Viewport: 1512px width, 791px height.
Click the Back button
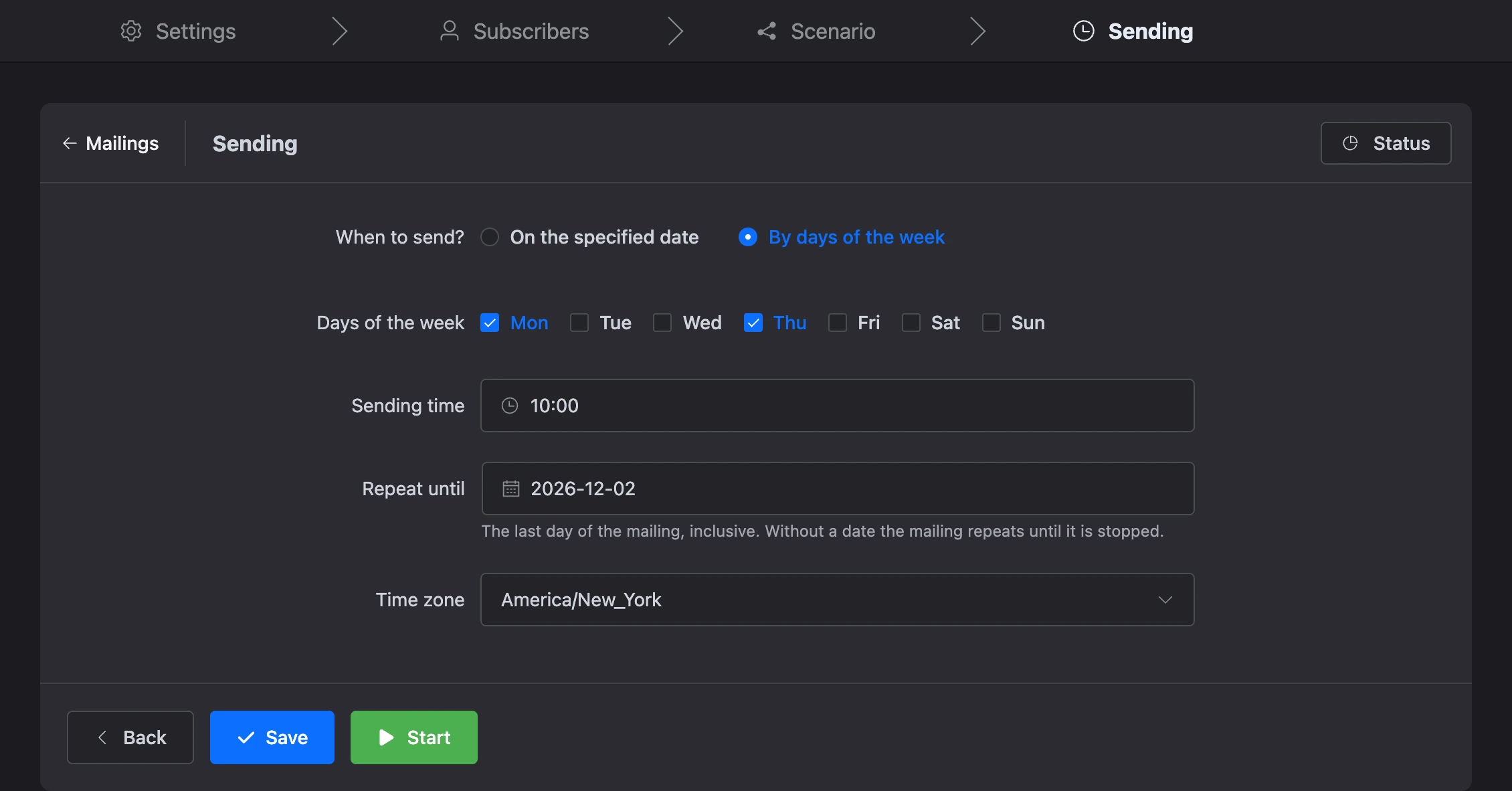point(130,737)
